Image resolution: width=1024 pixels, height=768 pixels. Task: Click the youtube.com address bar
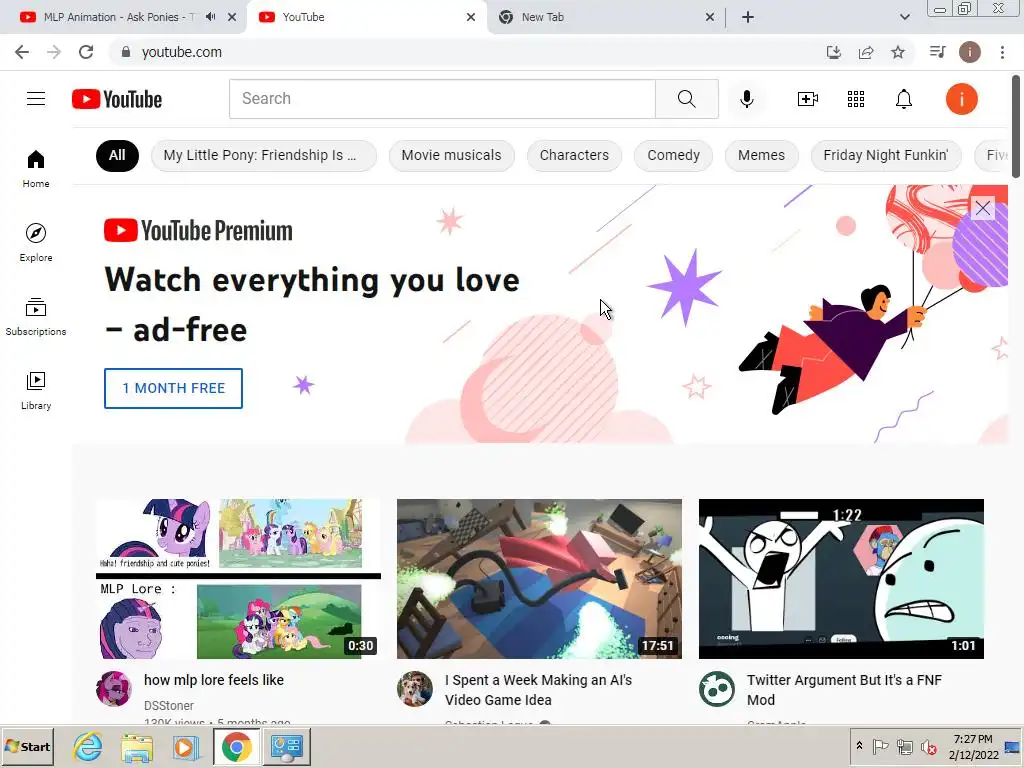click(464, 52)
